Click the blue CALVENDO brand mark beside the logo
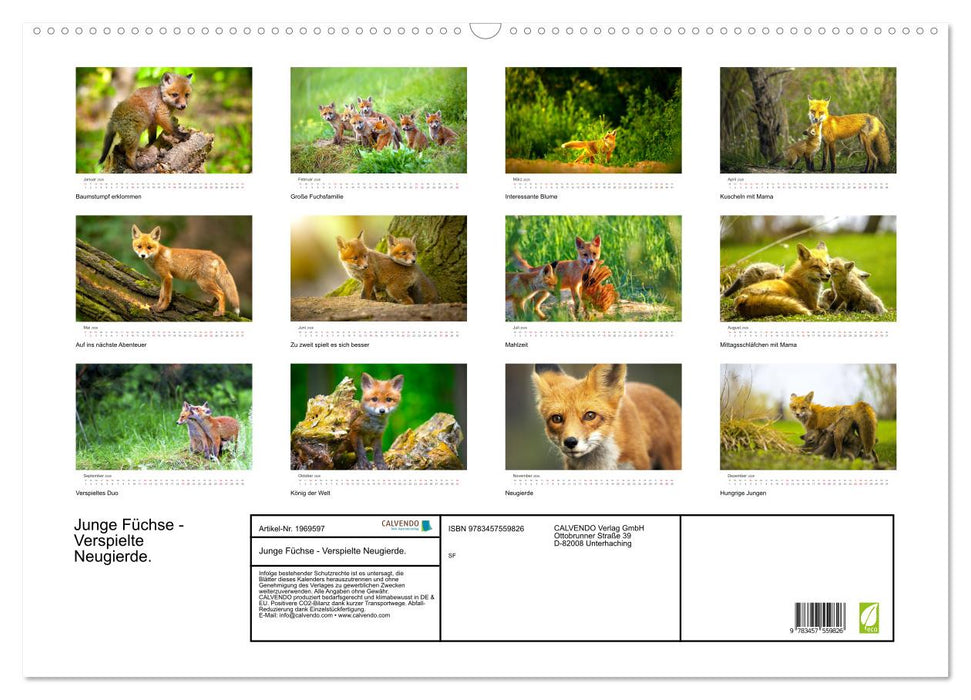This screenshot has height=700, width=971. coord(428,524)
